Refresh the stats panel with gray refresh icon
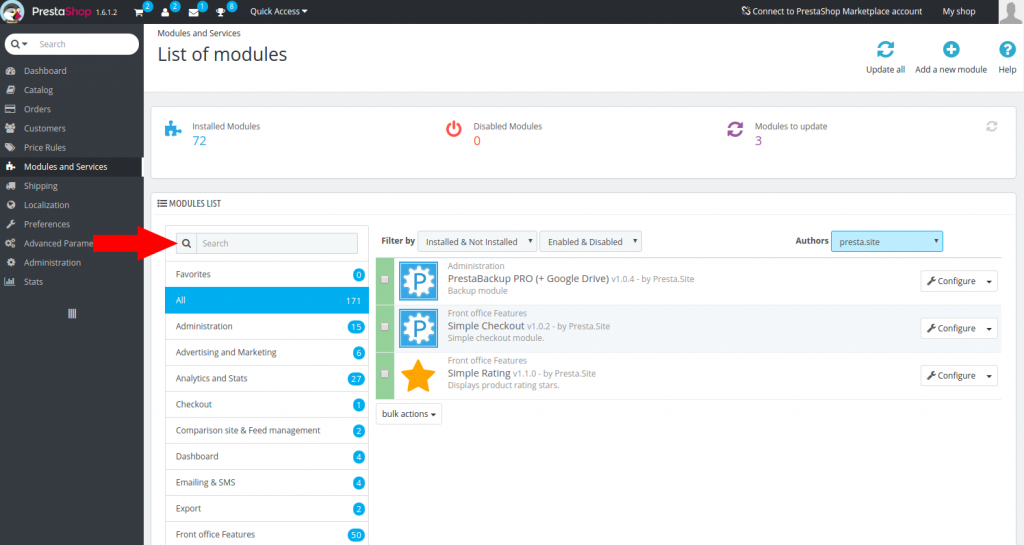The image size is (1024, 545). (x=991, y=127)
